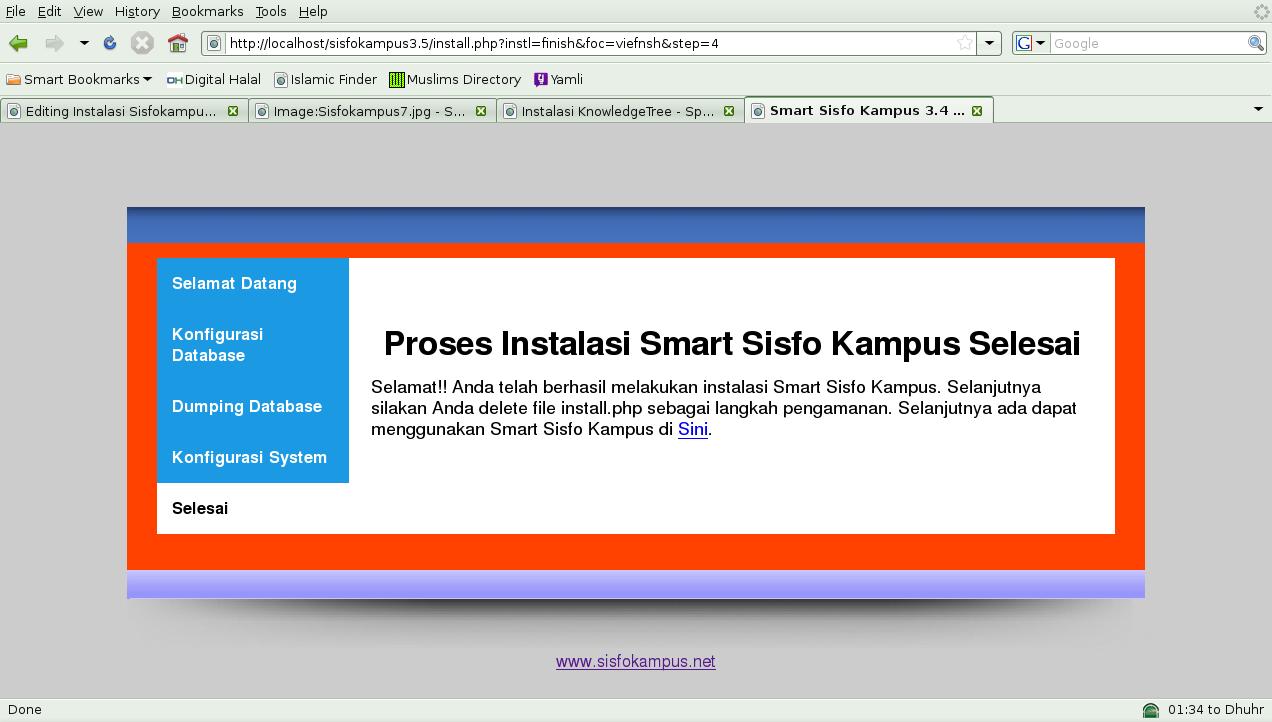Open the File menu
Image resolution: width=1272 pixels, height=722 pixels.
click(x=15, y=11)
